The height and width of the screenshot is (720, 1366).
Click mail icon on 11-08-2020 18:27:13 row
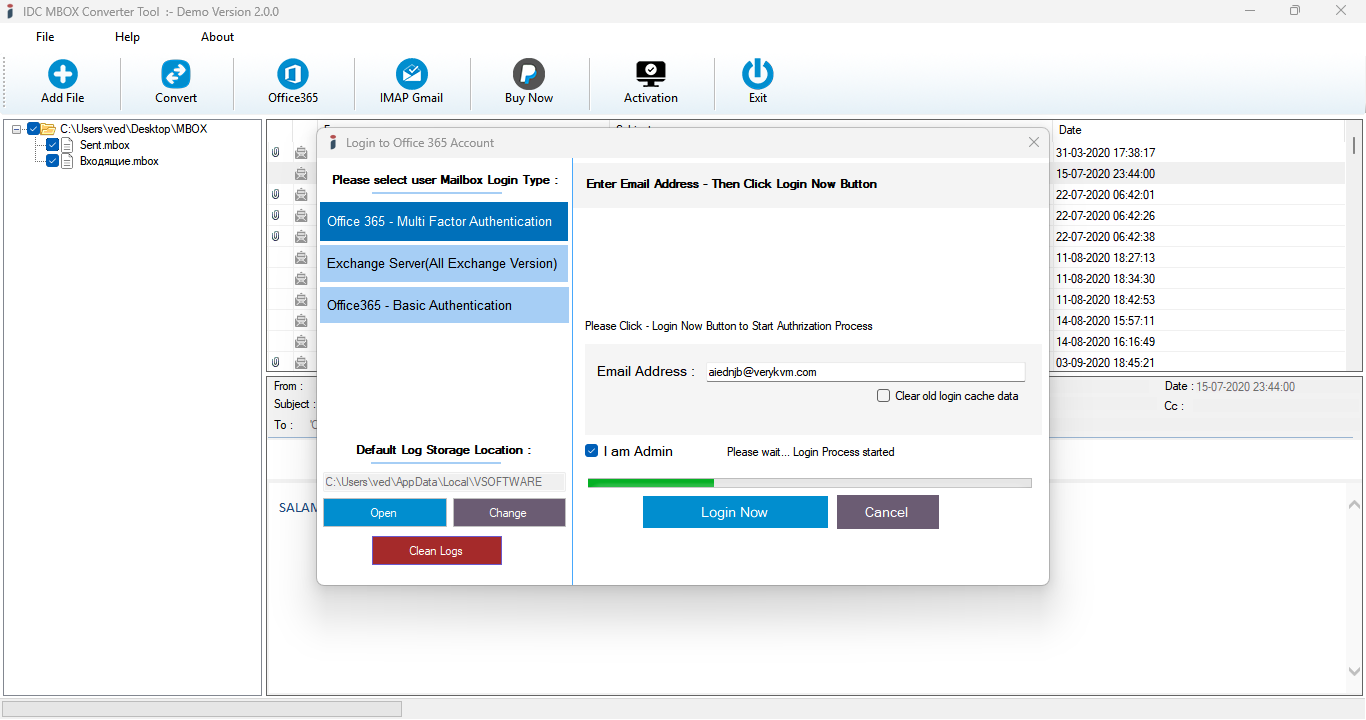(301, 258)
